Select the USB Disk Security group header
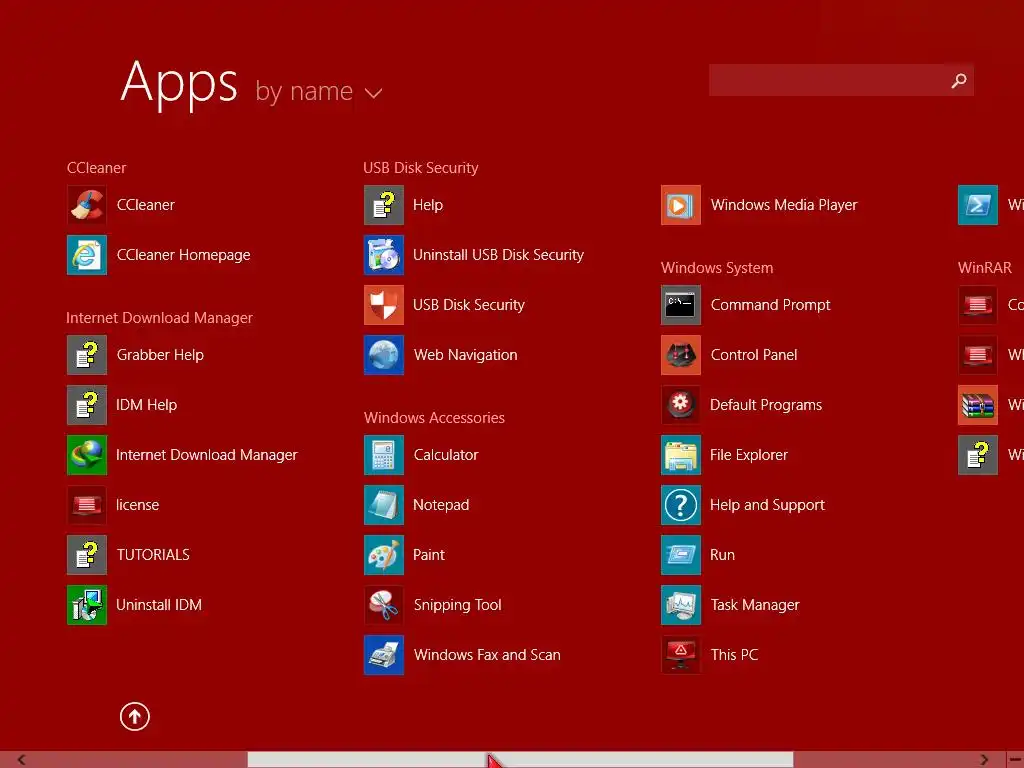The image size is (1024, 768). (x=421, y=168)
